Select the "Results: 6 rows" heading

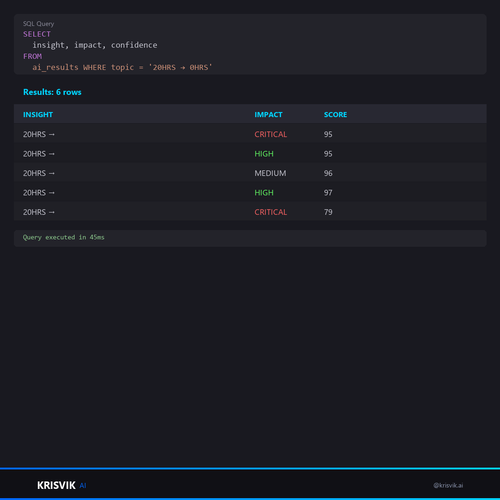click(x=52, y=92)
